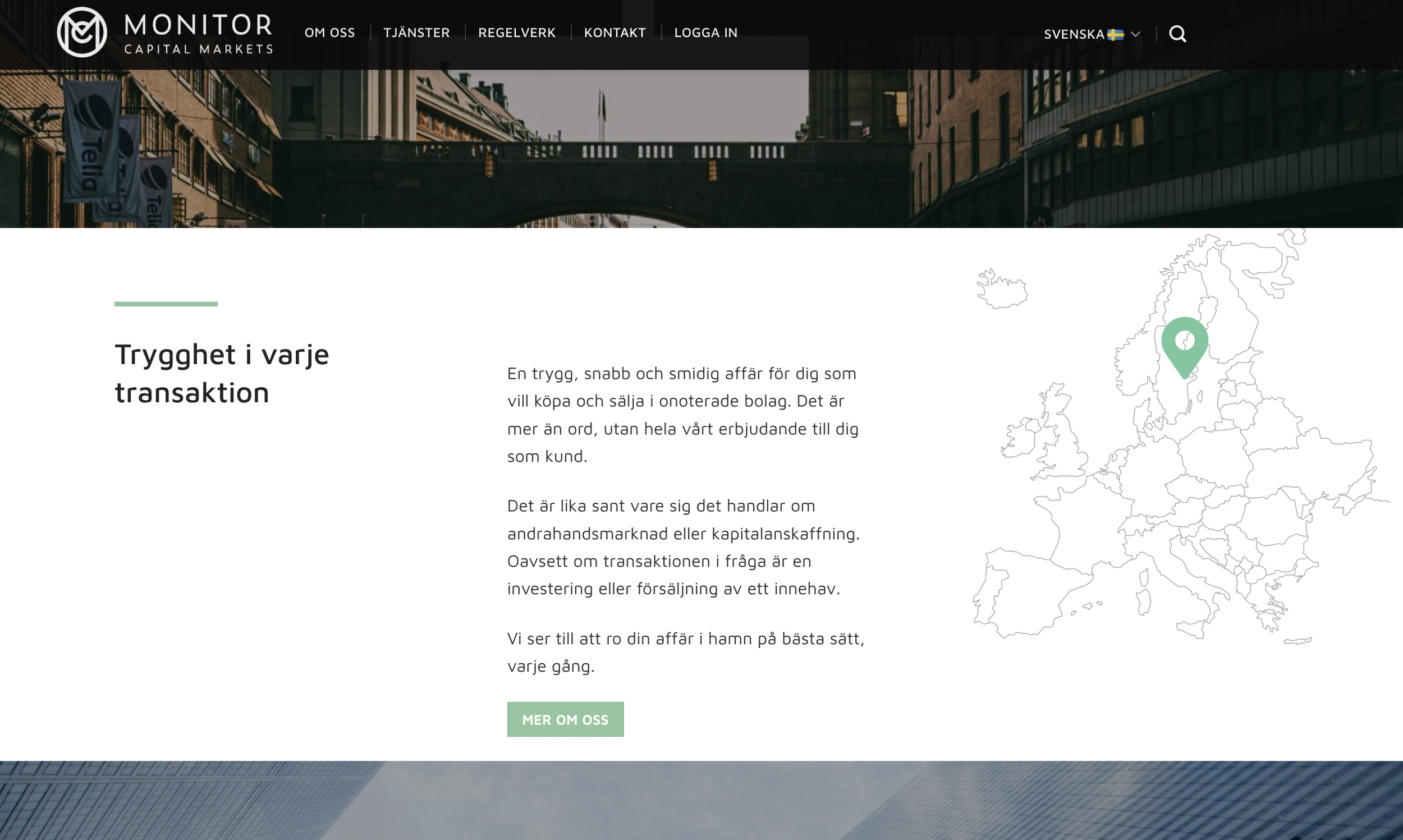
Task: Open the SVENSKA language selector
Action: (x=1074, y=35)
